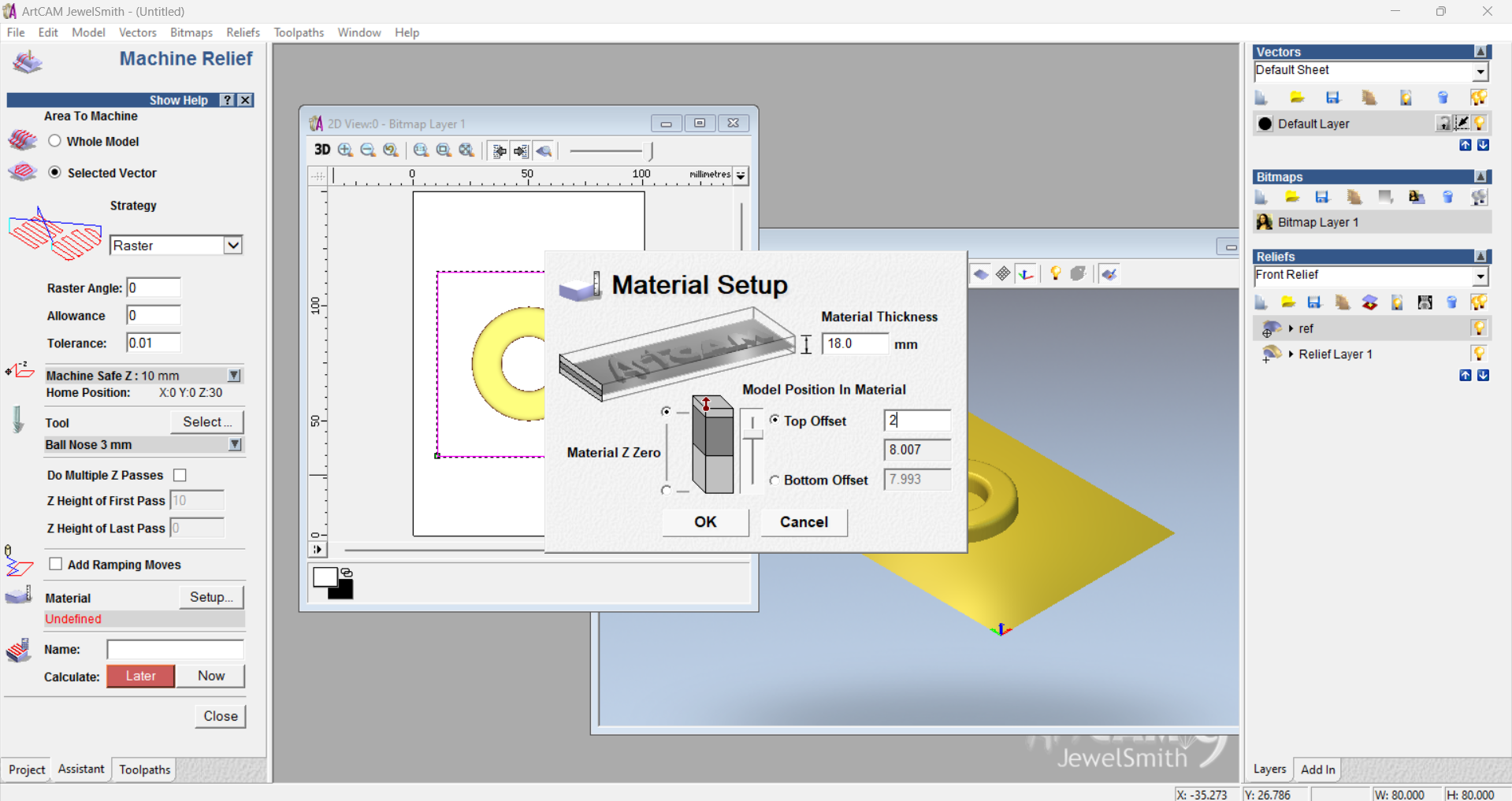
Task: Click the blue and red relief icon in the Reliefs toolbar
Action: click(1369, 302)
